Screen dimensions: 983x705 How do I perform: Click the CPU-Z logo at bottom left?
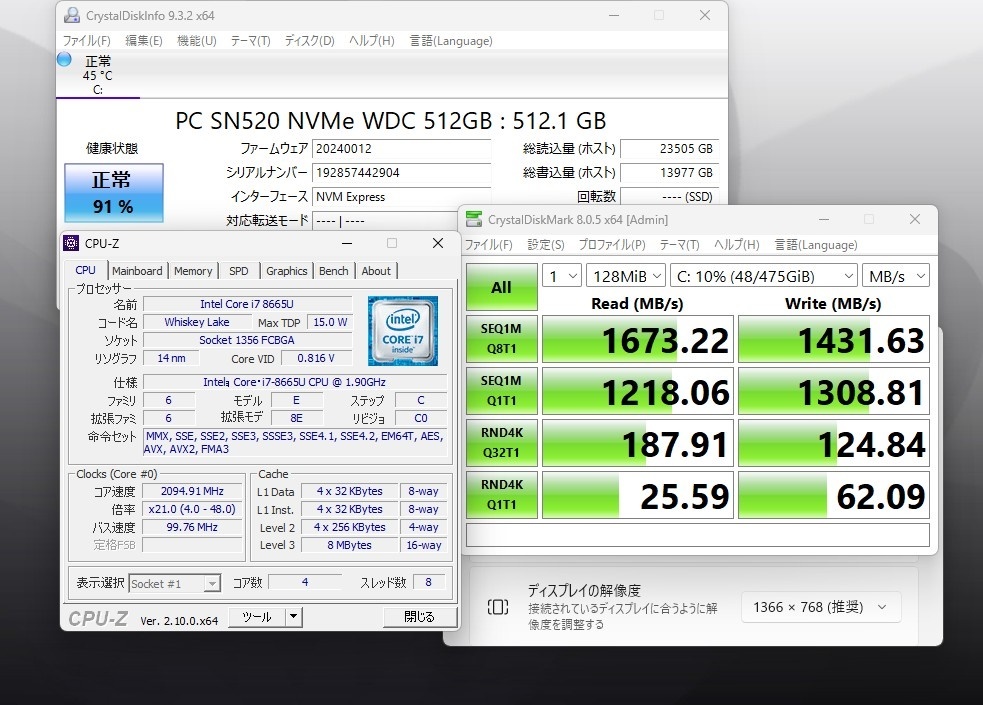coord(98,619)
